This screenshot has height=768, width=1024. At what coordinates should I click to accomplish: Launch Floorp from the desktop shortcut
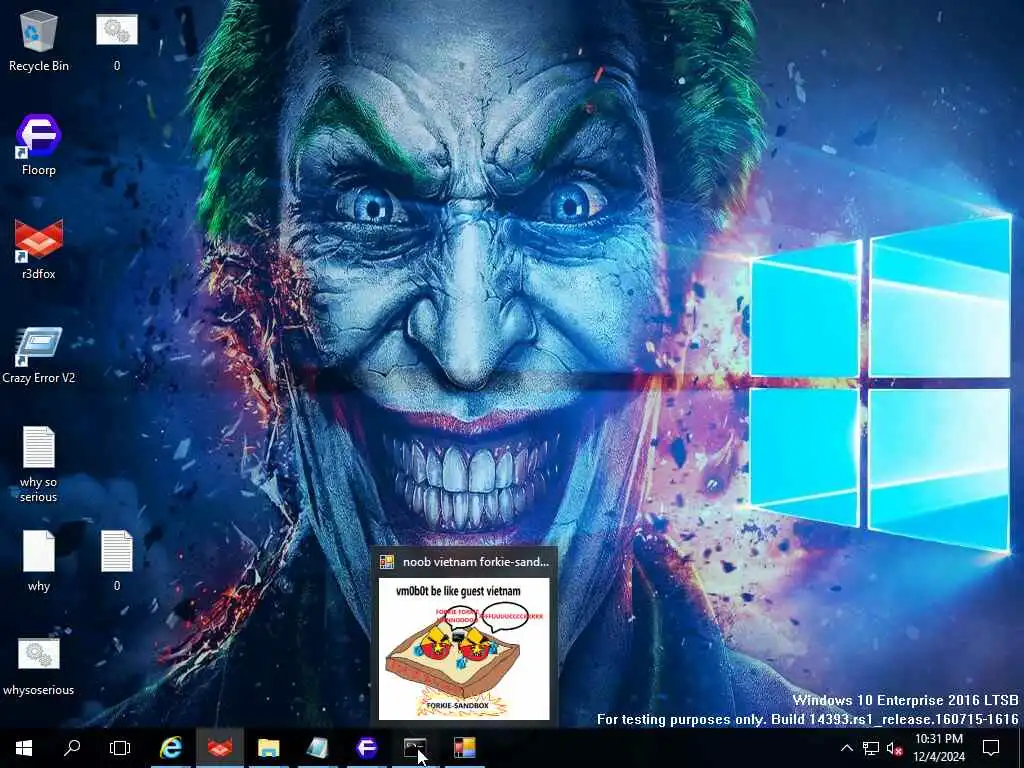click(x=39, y=144)
